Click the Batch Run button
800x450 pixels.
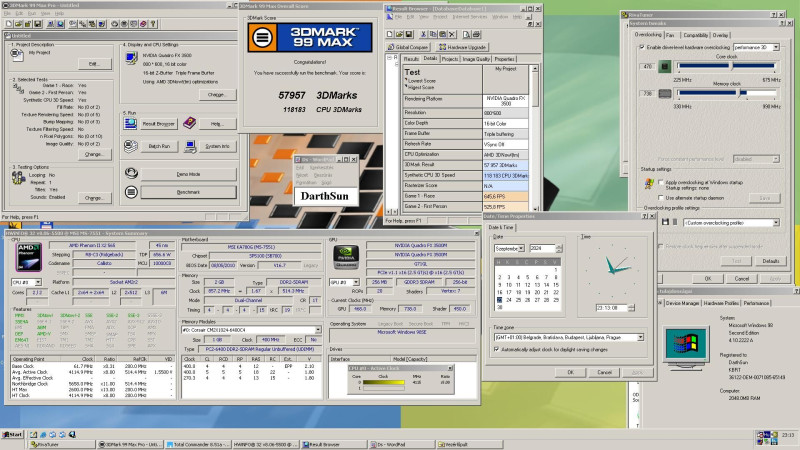[159, 146]
